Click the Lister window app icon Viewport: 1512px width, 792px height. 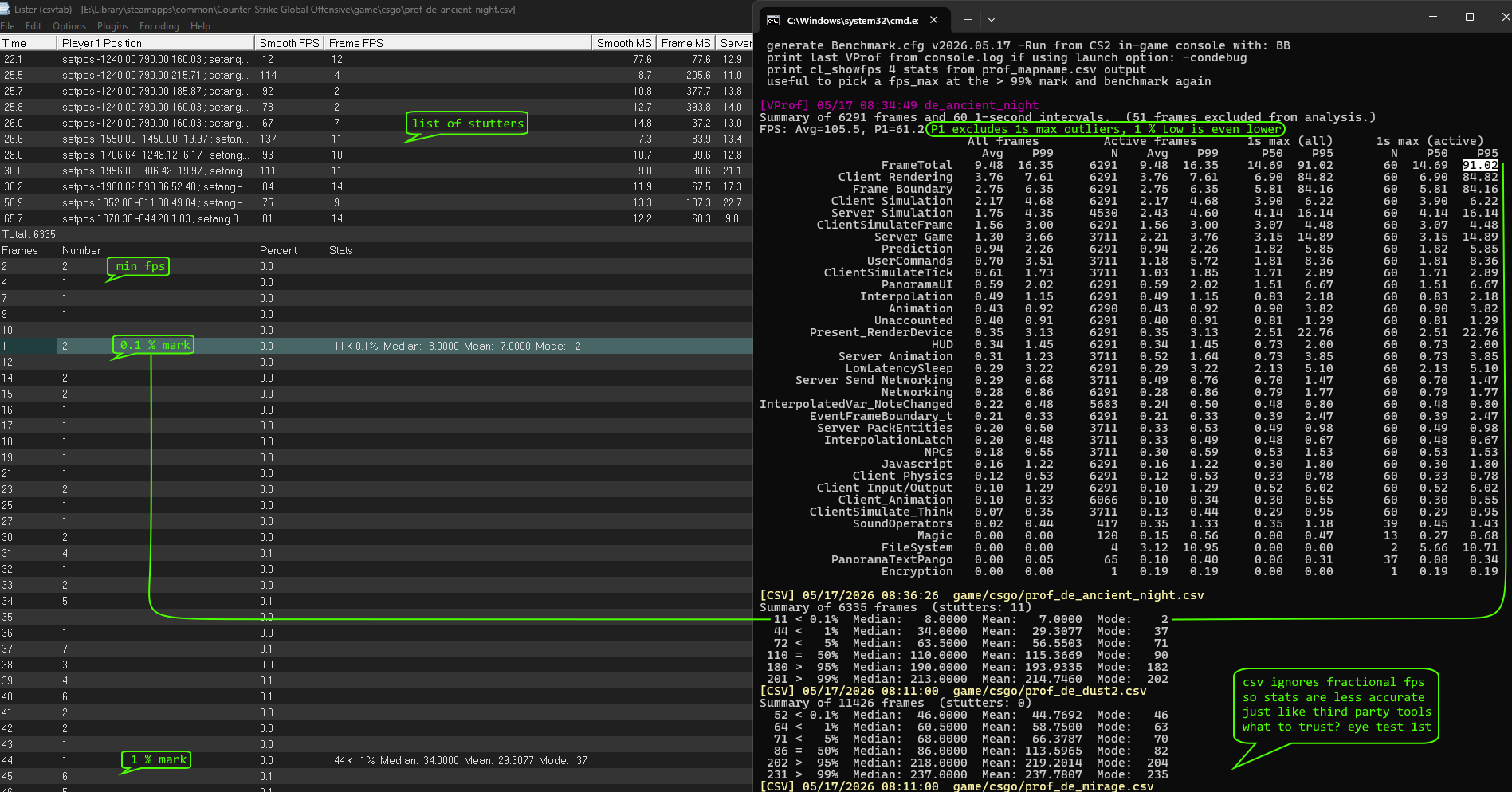coord(6,9)
